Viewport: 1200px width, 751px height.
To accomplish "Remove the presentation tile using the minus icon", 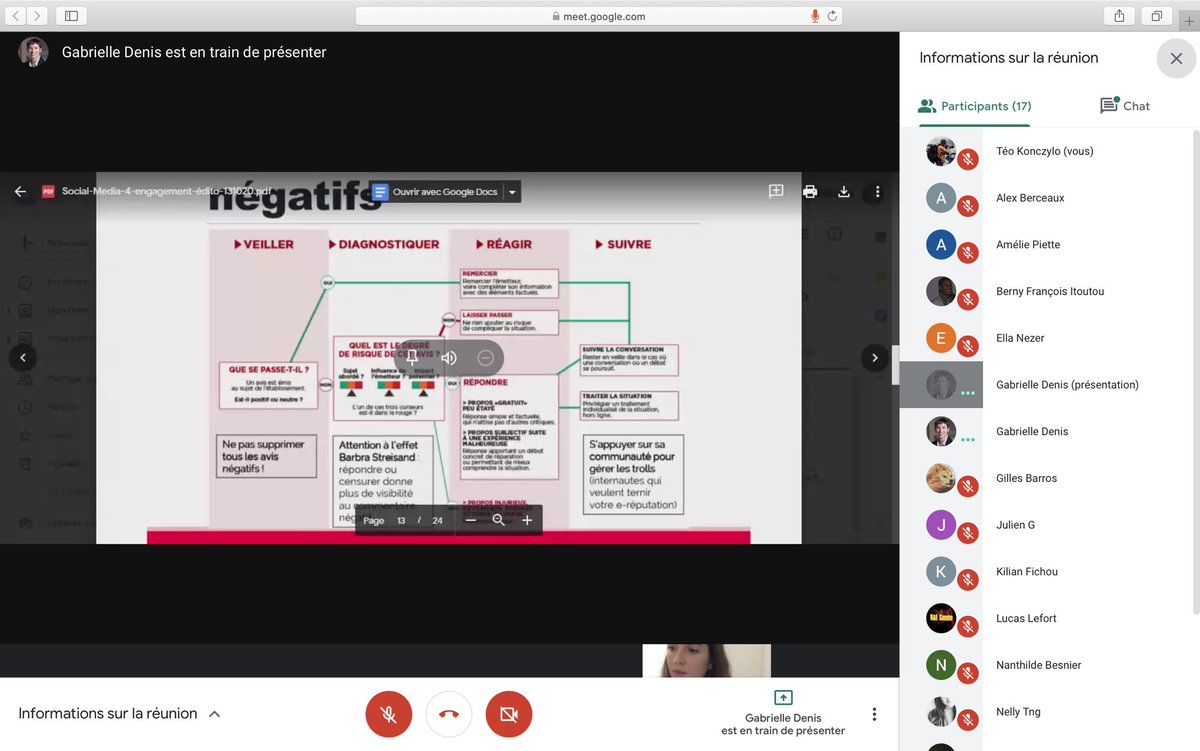I will tap(485, 357).
